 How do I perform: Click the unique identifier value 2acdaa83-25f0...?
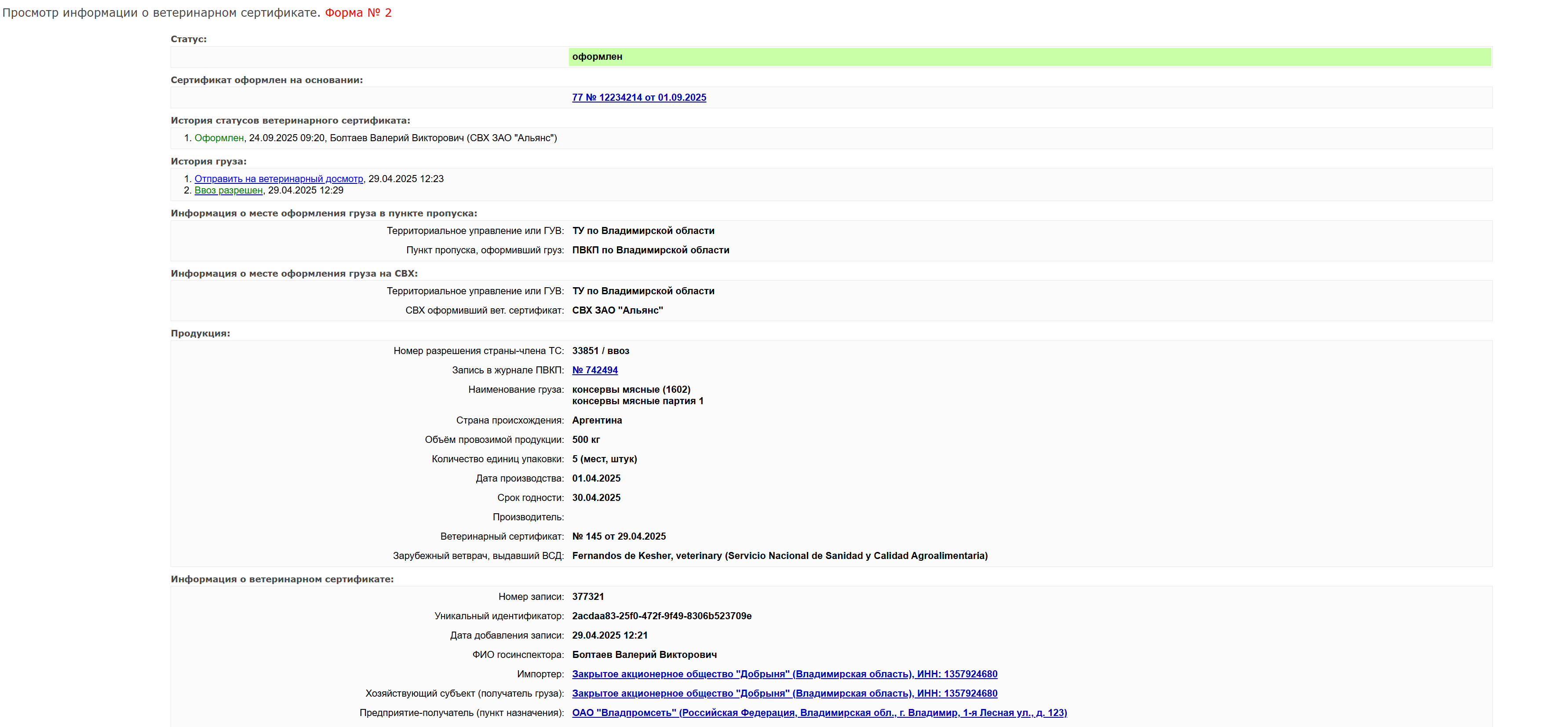pyautogui.click(x=661, y=616)
